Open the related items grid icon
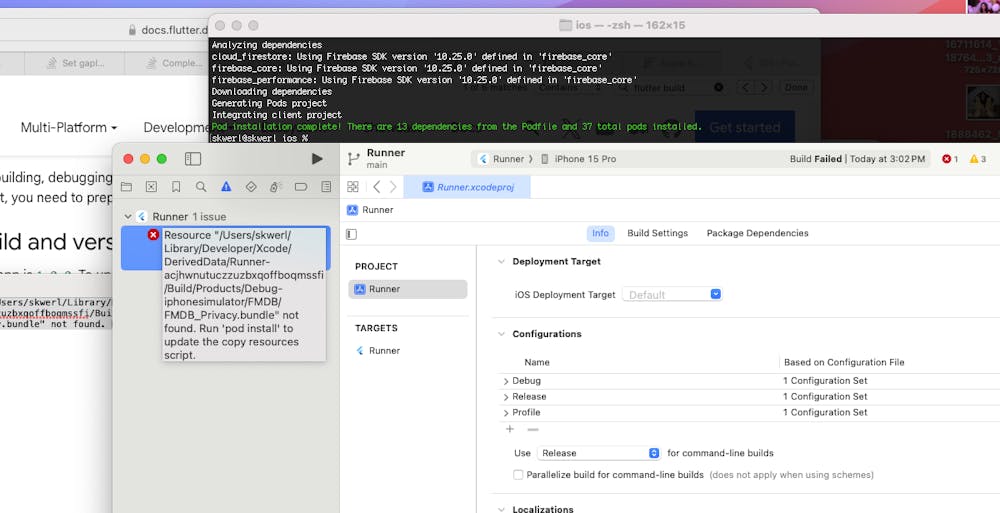 point(353,187)
